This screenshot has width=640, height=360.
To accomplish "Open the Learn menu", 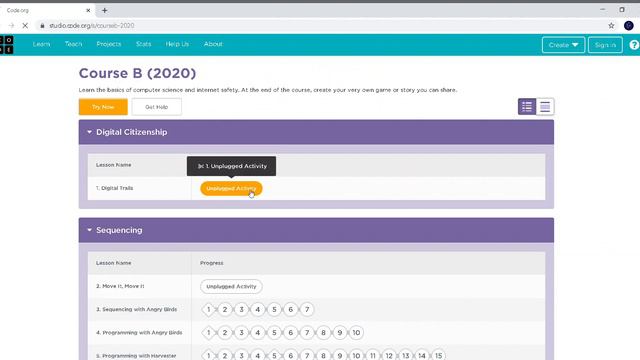I will tap(41, 44).
